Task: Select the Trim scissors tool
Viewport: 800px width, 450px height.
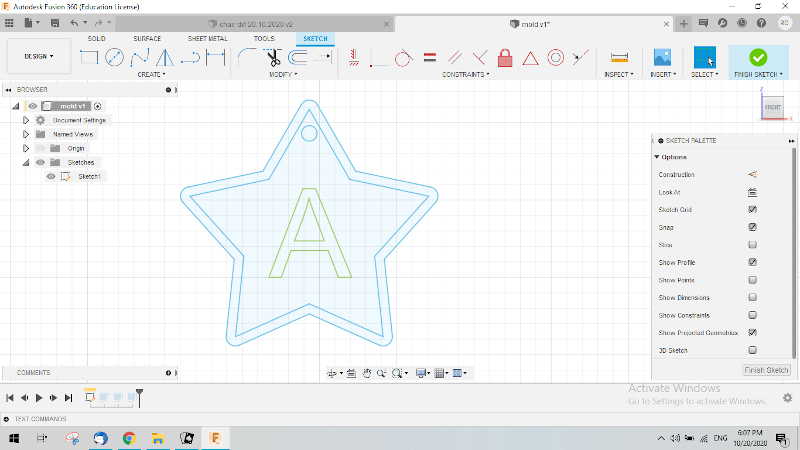Action: (x=273, y=58)
